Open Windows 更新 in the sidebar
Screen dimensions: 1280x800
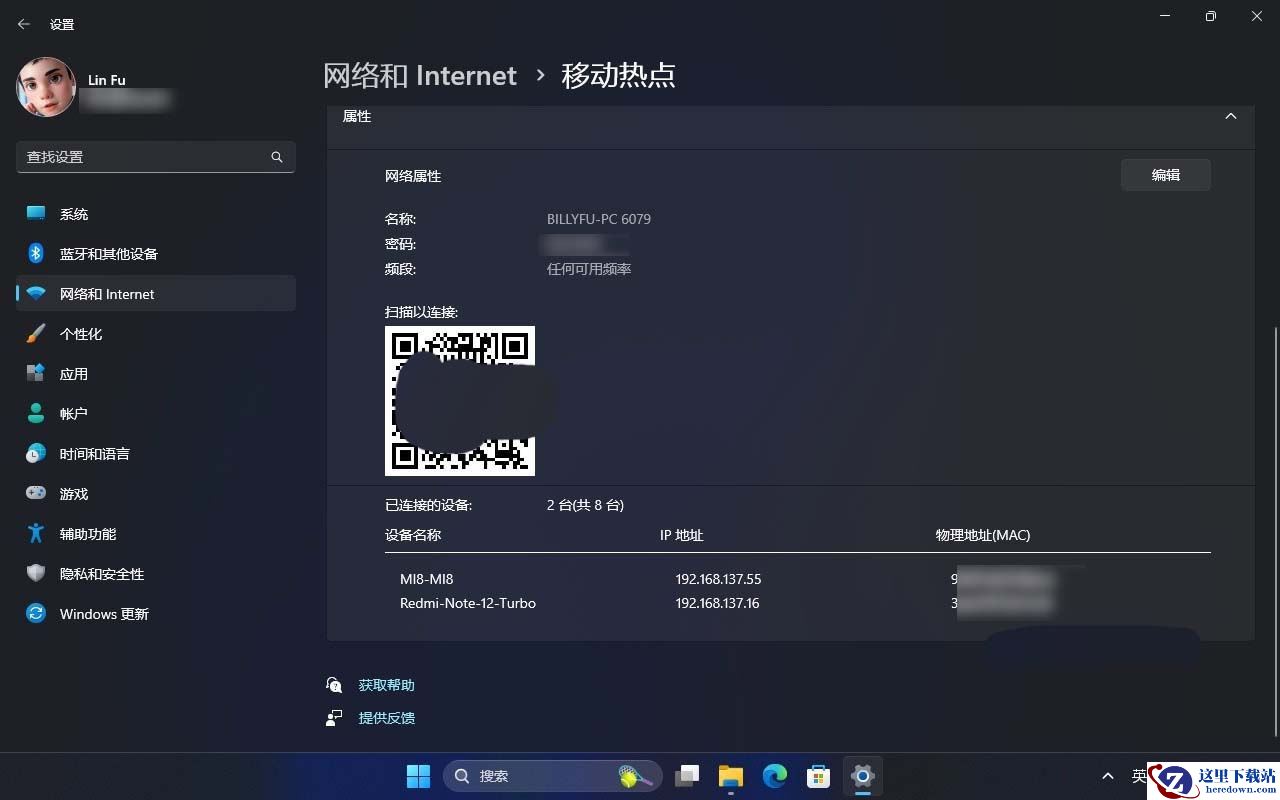[156, 614]
